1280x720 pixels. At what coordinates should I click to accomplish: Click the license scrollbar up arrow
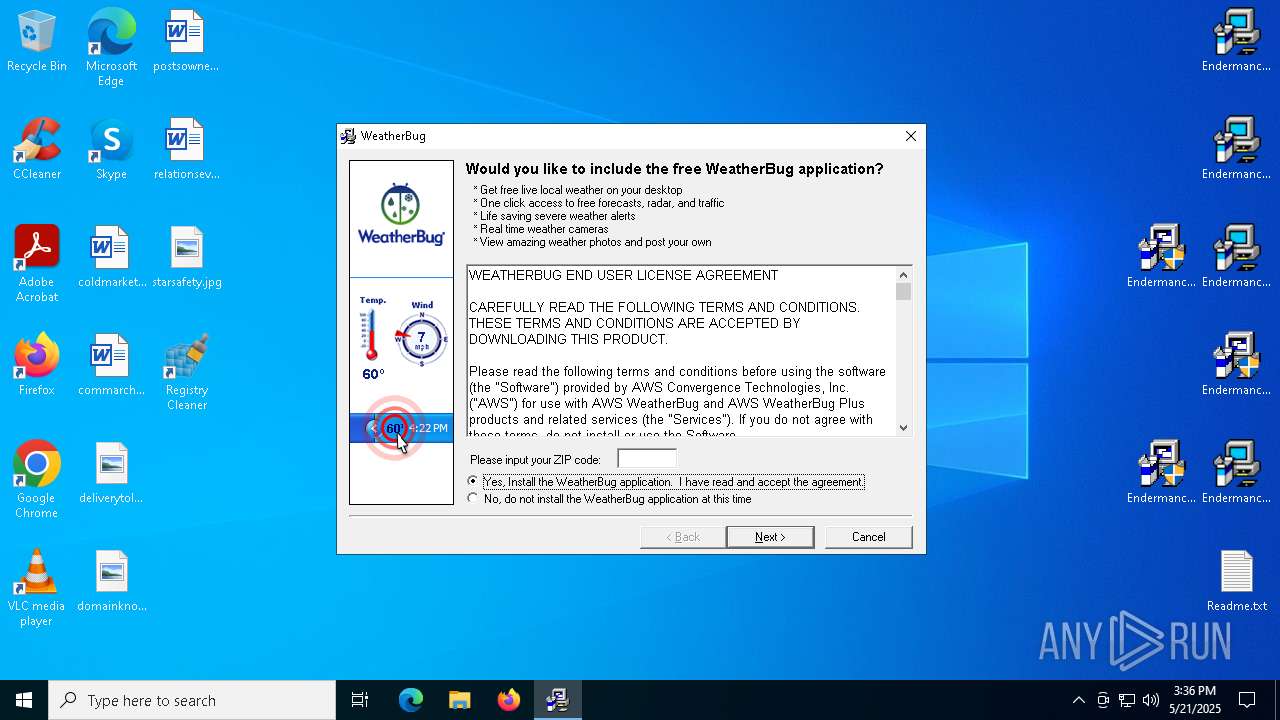pos(903,275)
